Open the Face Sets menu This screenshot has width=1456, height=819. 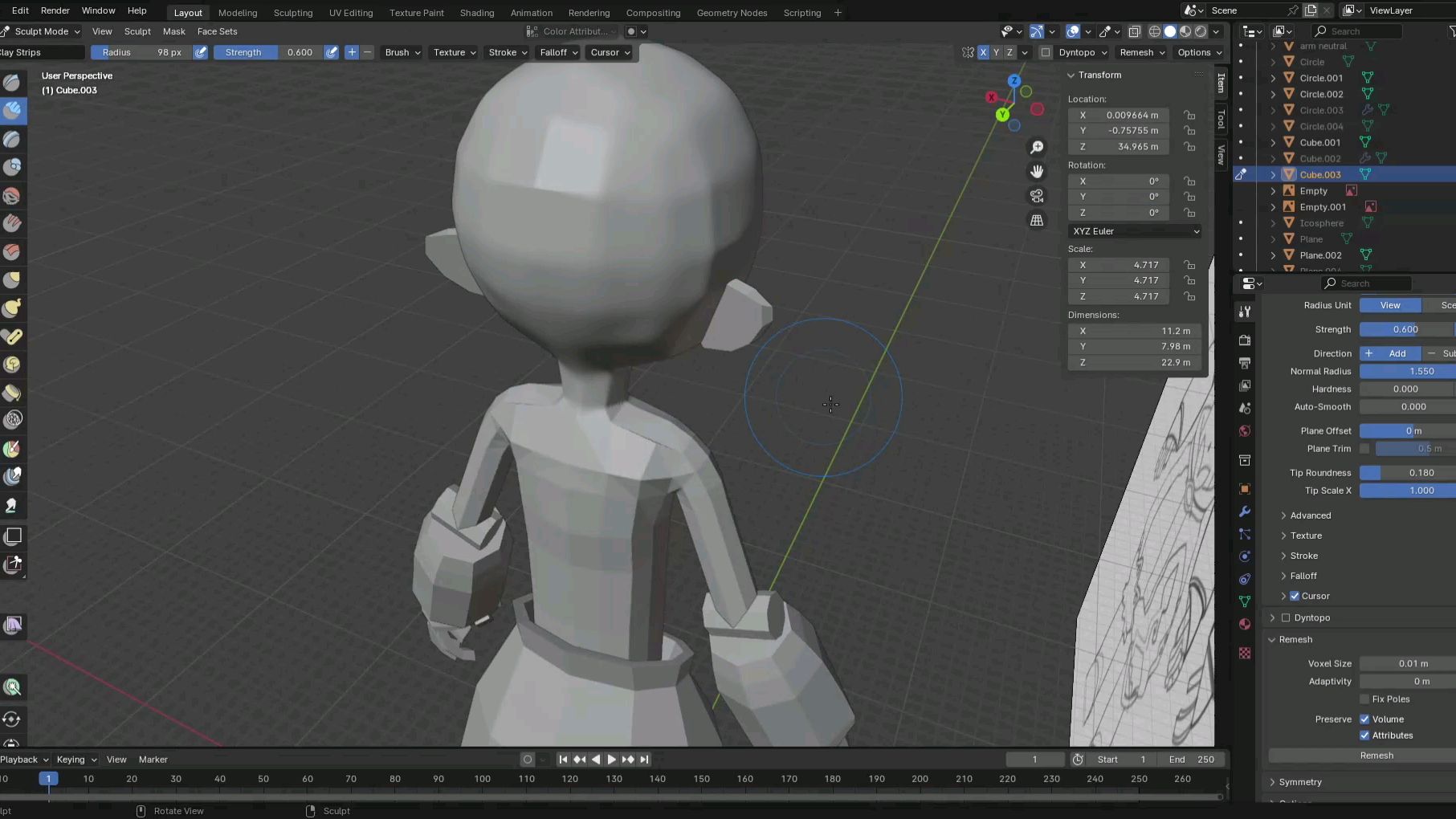click(217, 31)
